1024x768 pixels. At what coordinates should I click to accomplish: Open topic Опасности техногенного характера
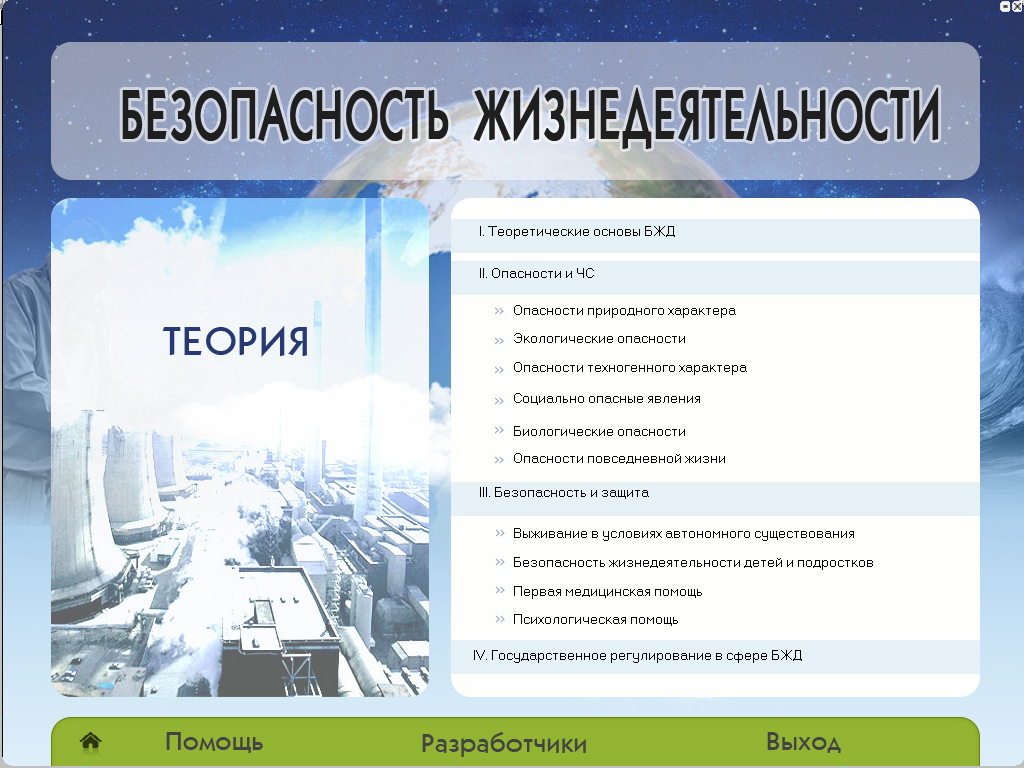pyautogui.click(x=630, y=368)
